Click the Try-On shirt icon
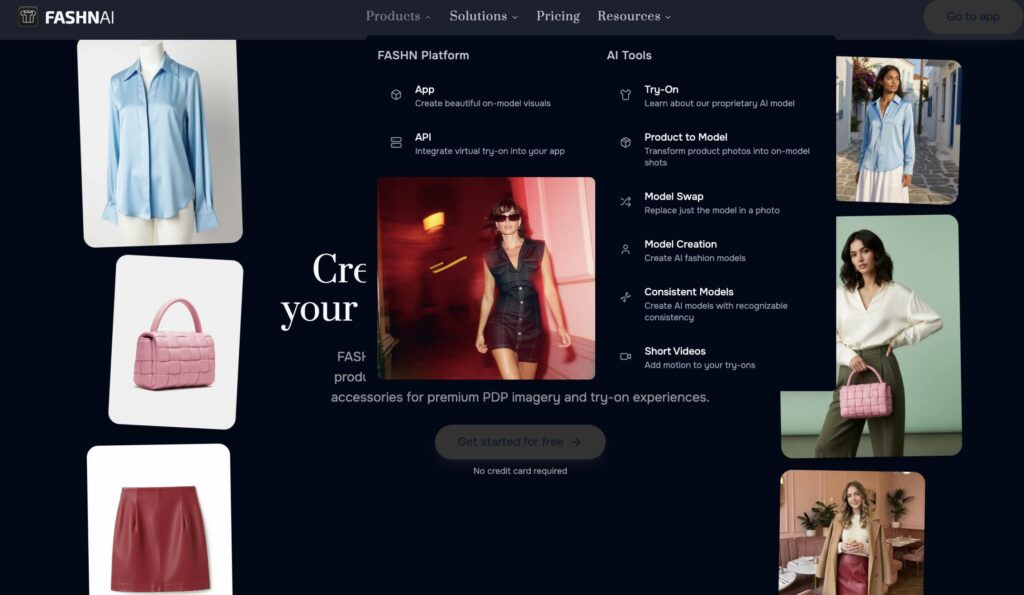 click(625, 95)
